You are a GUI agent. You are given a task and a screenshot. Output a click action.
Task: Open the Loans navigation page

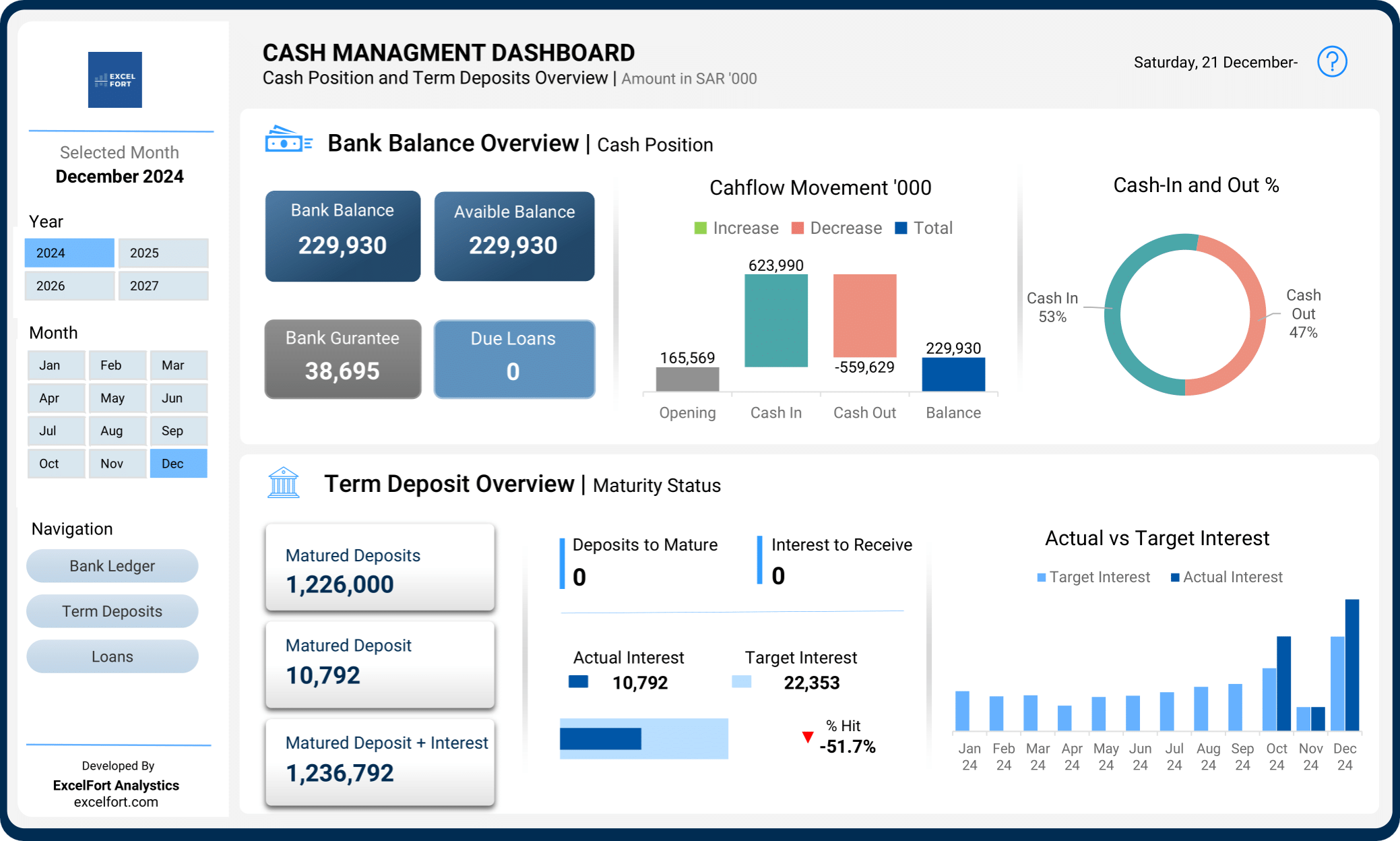pos(112,656)
